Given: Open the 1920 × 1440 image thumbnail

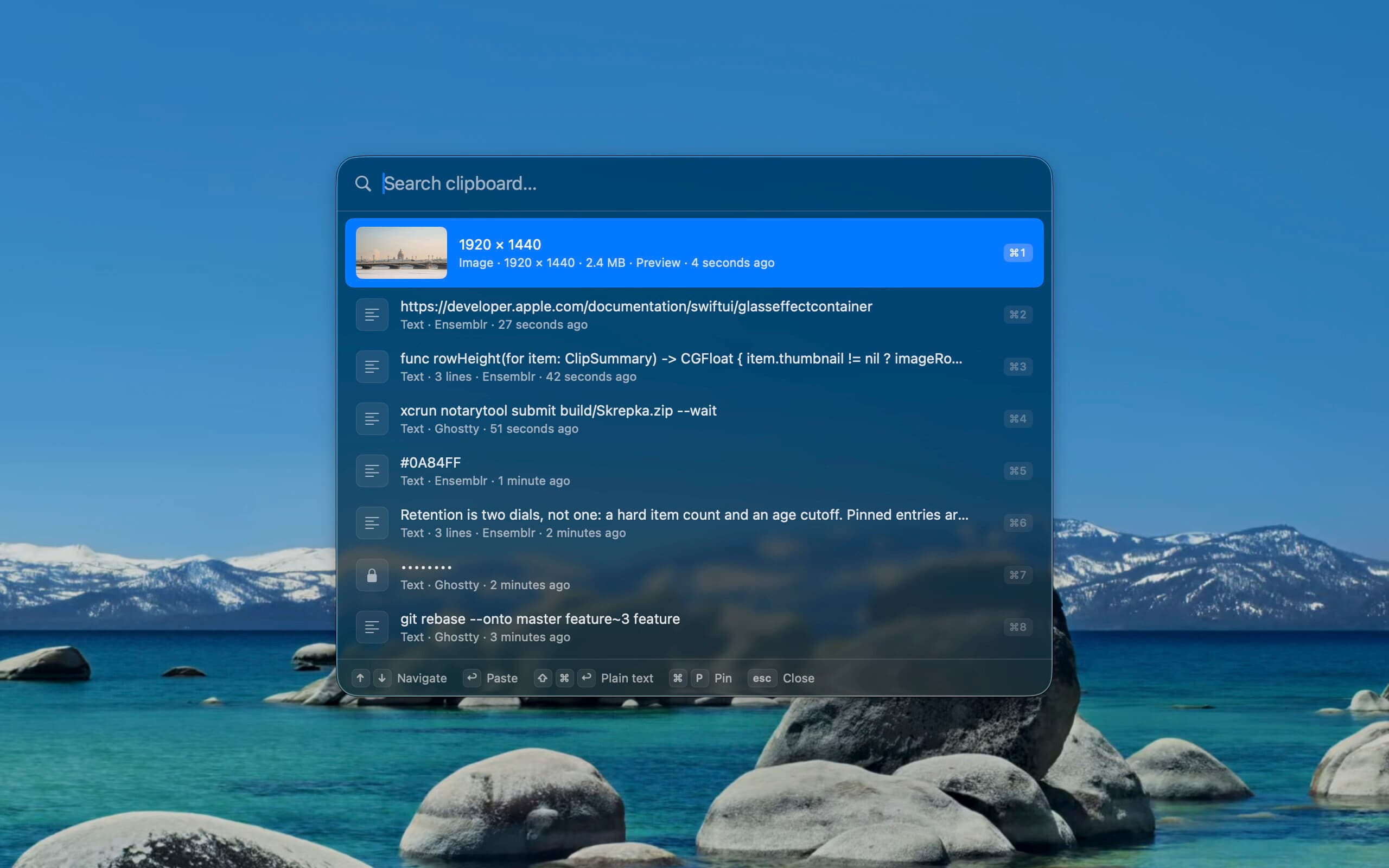Looking at the screenshot, I should point(401,253).
